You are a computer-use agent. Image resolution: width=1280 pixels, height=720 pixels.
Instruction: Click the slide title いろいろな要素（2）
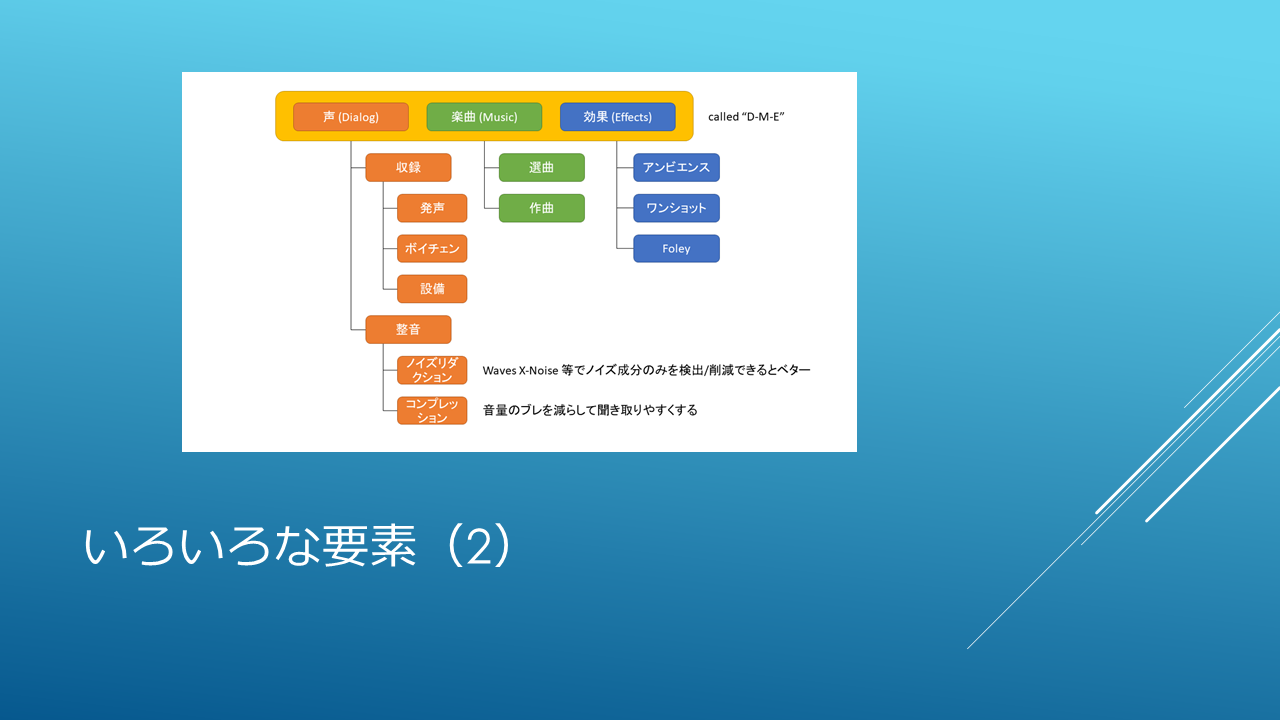click(x=298, y=547)
